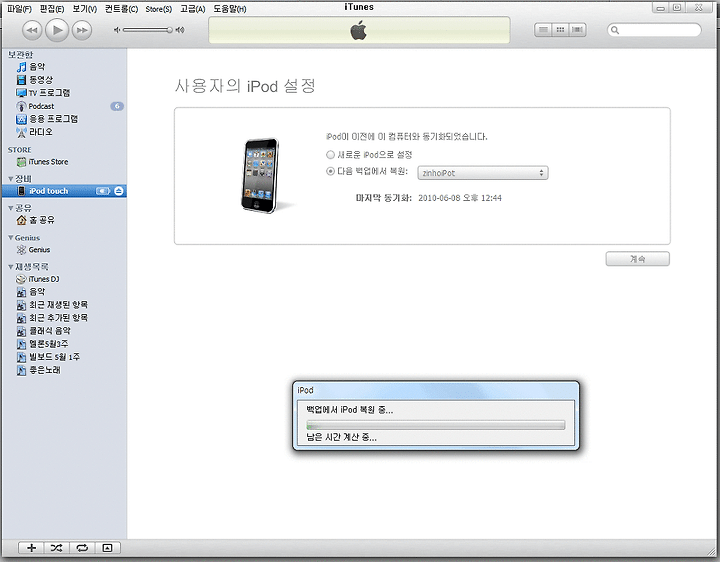Open the 파일(F) menu
Screen dimensions: 720x562
pos(20,9)
